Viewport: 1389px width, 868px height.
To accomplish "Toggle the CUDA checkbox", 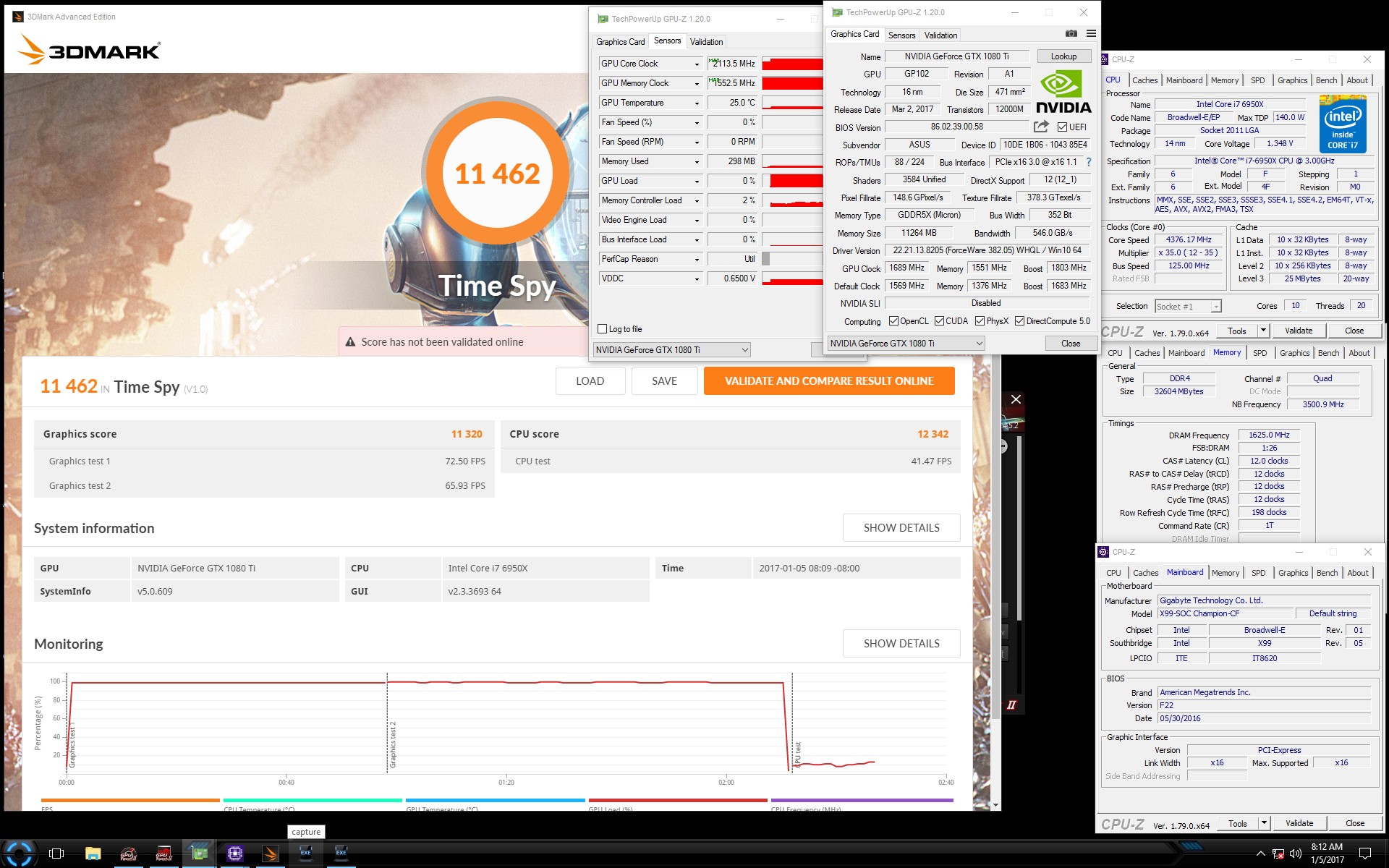I will (x=939, y=321).
